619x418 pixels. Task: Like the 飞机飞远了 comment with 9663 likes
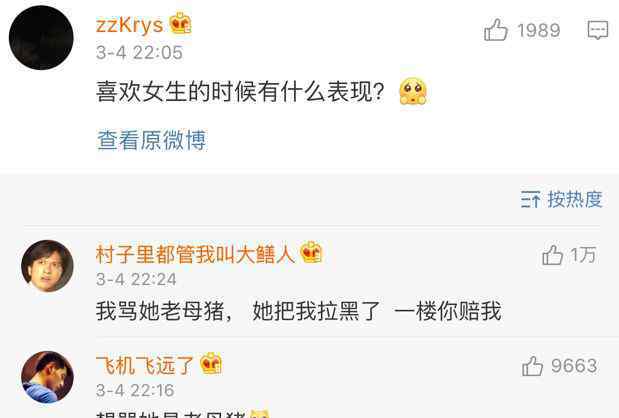point(532,366)
